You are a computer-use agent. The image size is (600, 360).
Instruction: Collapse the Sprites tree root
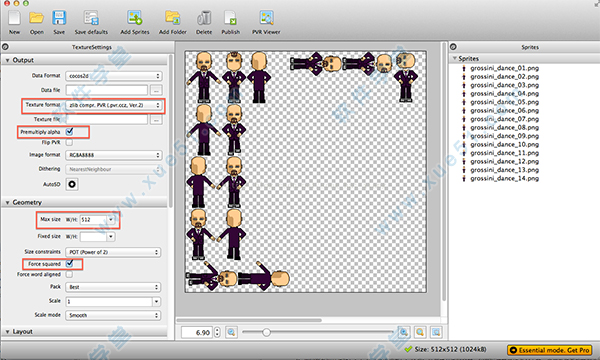455,58
